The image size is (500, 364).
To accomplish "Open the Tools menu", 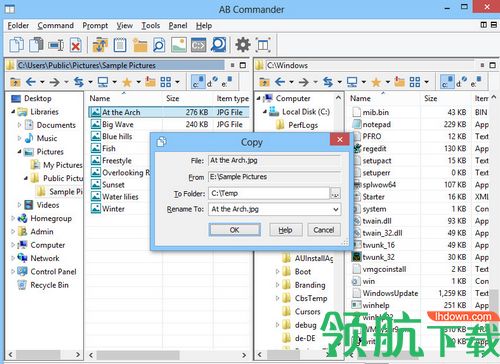I will tap(150, 25).
